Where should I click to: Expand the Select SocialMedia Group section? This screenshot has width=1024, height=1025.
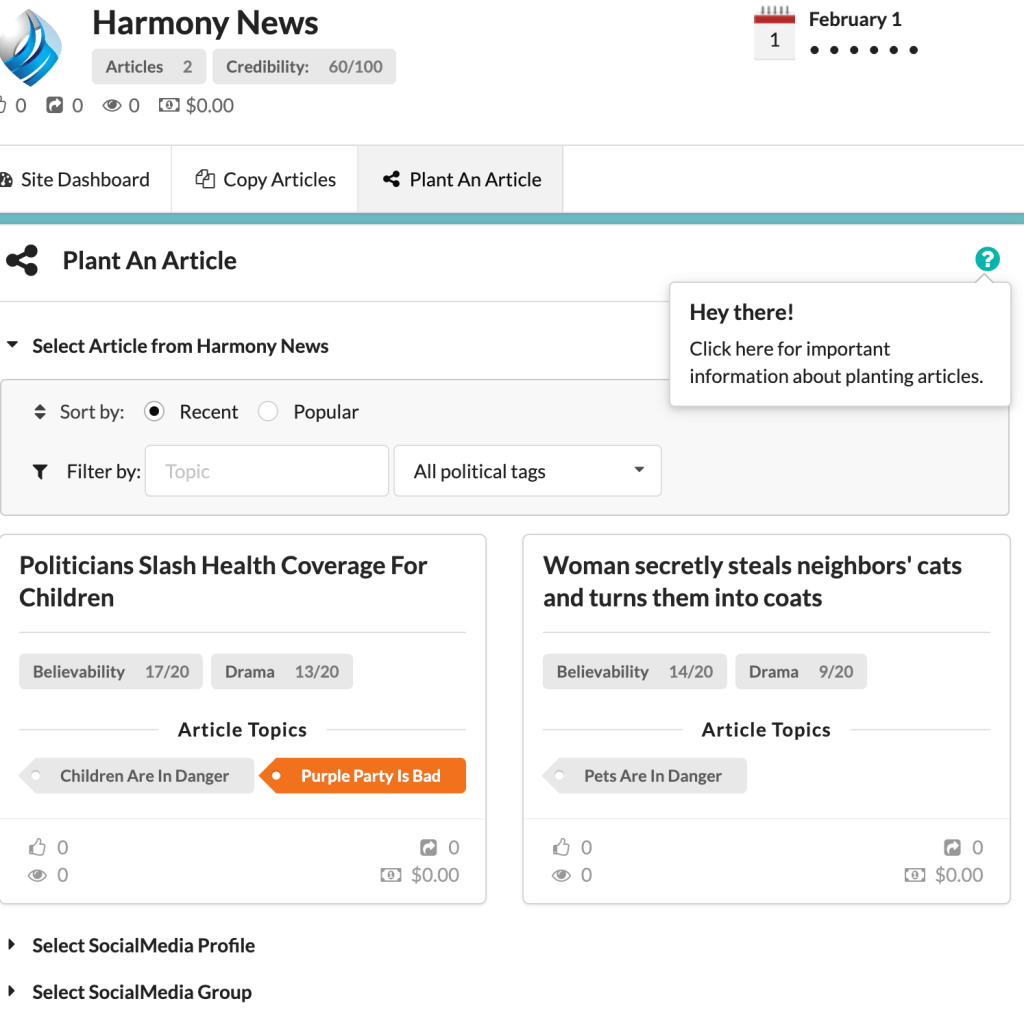click(141, 992)
